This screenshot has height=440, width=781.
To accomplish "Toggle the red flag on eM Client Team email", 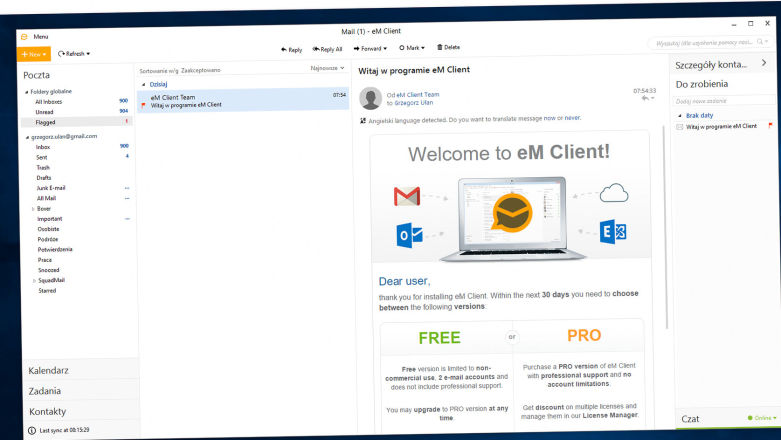I will pos(143,106).
